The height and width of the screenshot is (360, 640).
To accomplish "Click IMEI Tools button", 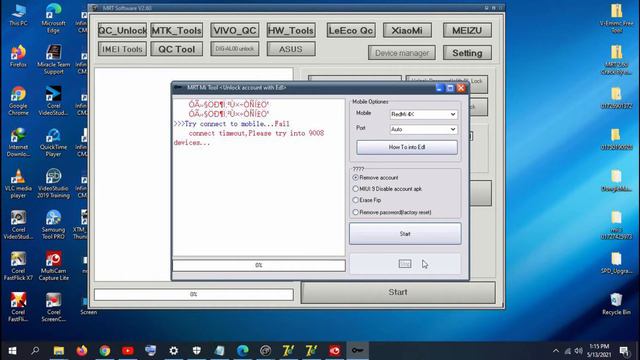I will click(122, 49).
